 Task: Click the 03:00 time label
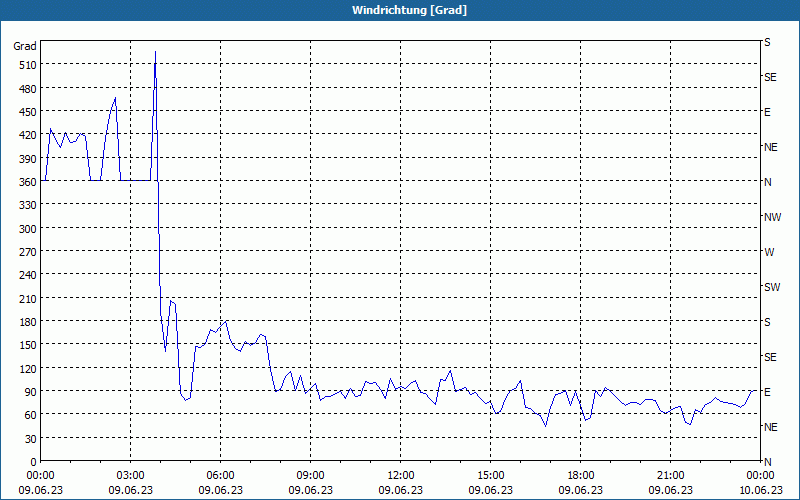pyautogui.click(x=131, y=476)
